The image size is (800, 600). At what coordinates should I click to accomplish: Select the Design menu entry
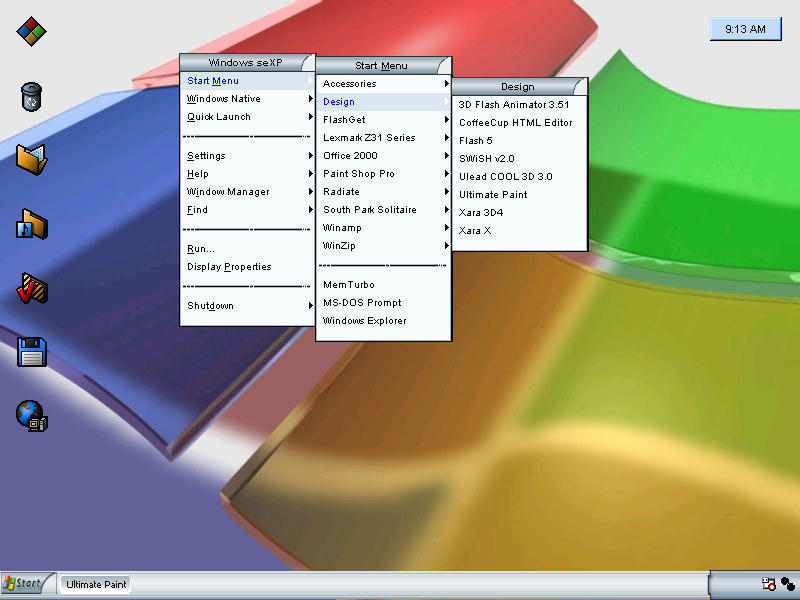[383, 102]
